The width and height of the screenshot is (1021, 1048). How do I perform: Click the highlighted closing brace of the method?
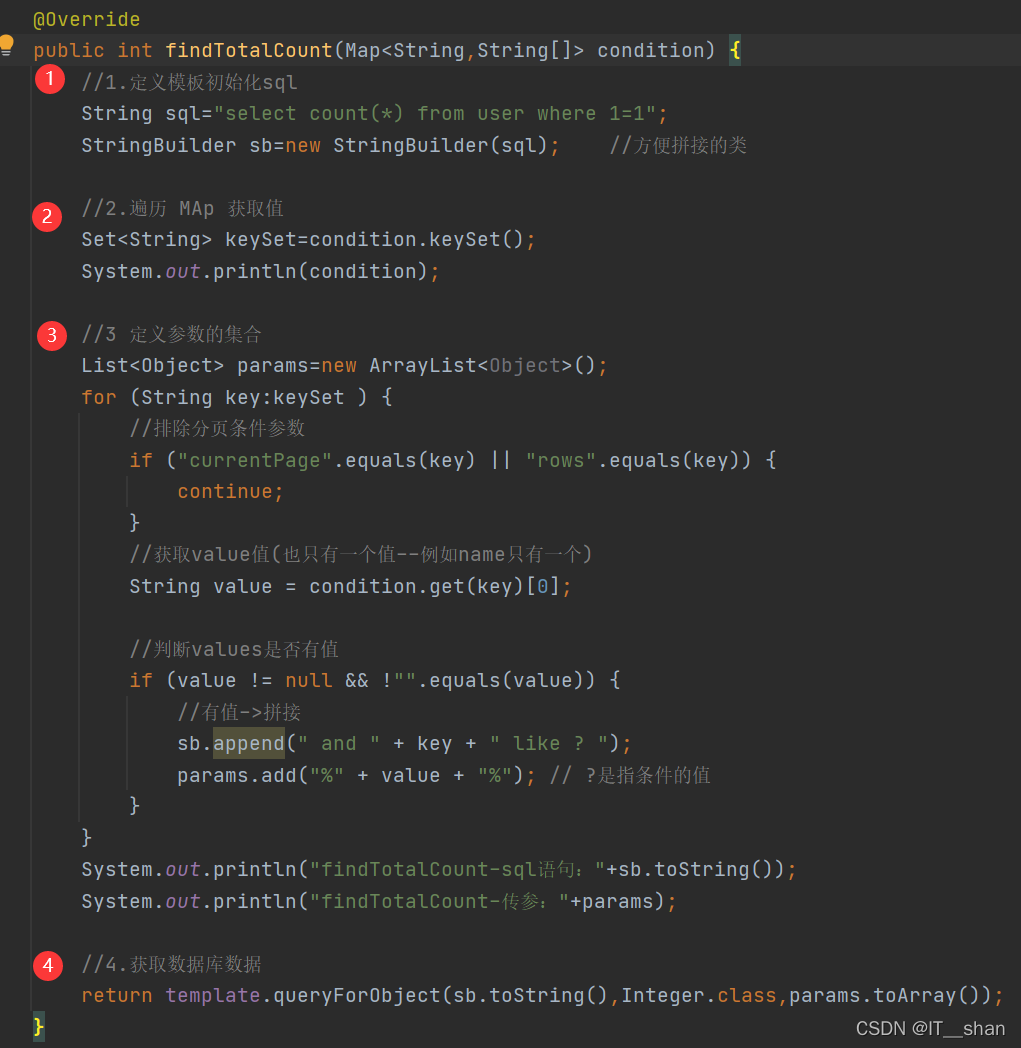[39, 1027]
